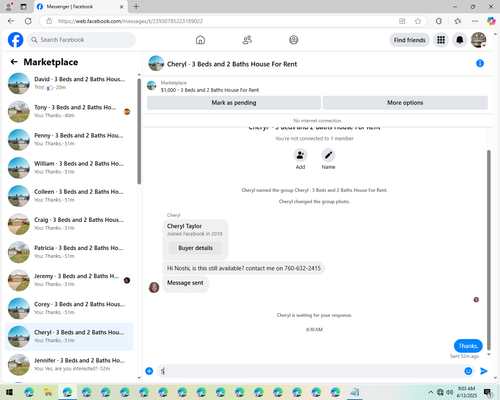
Task: Go back using the Marketplace back arrow
Action: (x=14, y=62)
